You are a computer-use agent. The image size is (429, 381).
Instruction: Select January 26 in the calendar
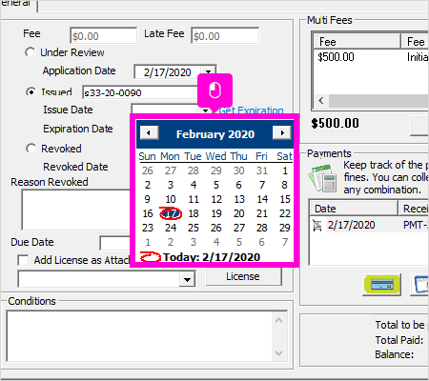[x=148, y=171]
